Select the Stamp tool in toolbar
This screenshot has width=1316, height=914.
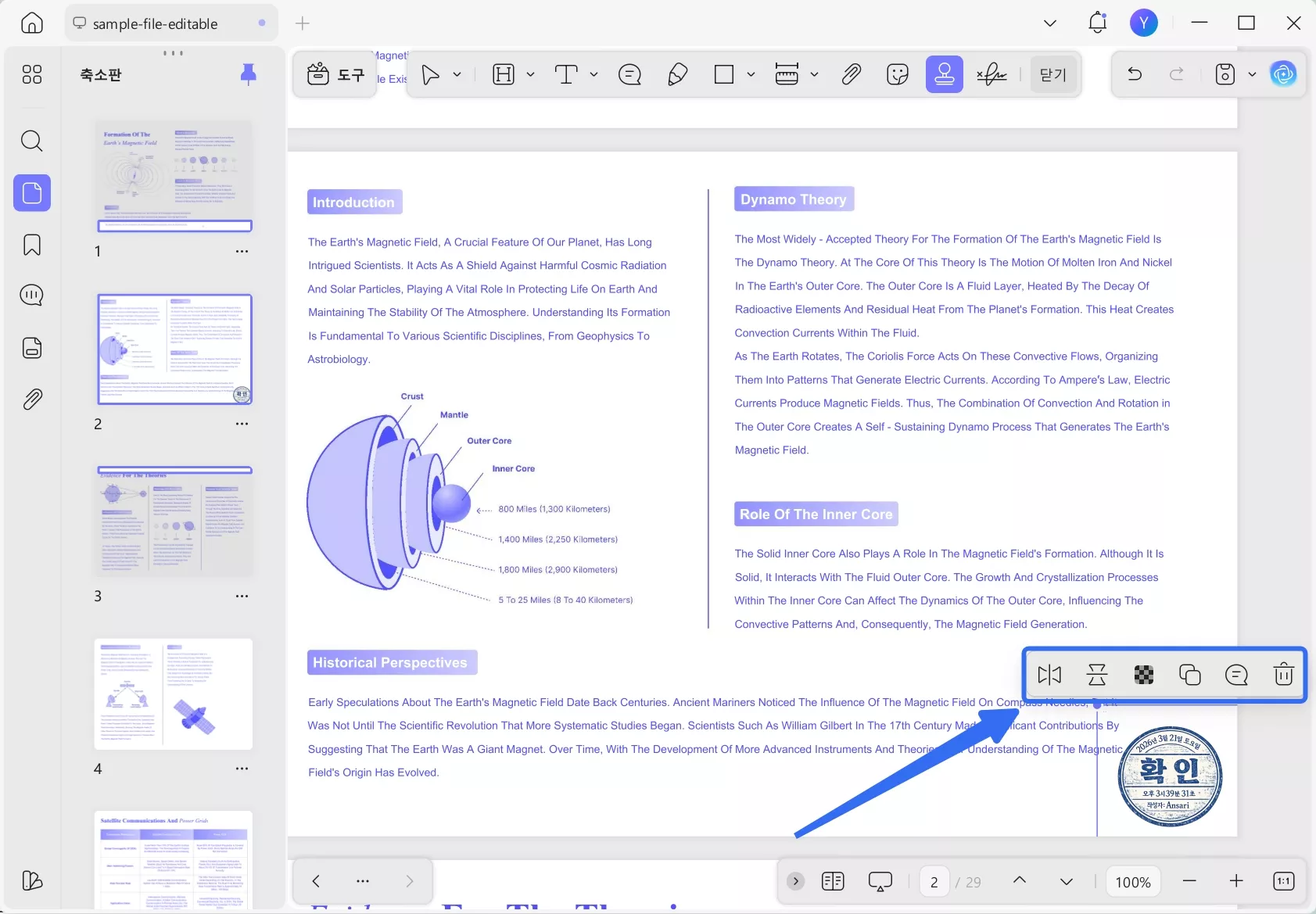[x=944, y=74]
